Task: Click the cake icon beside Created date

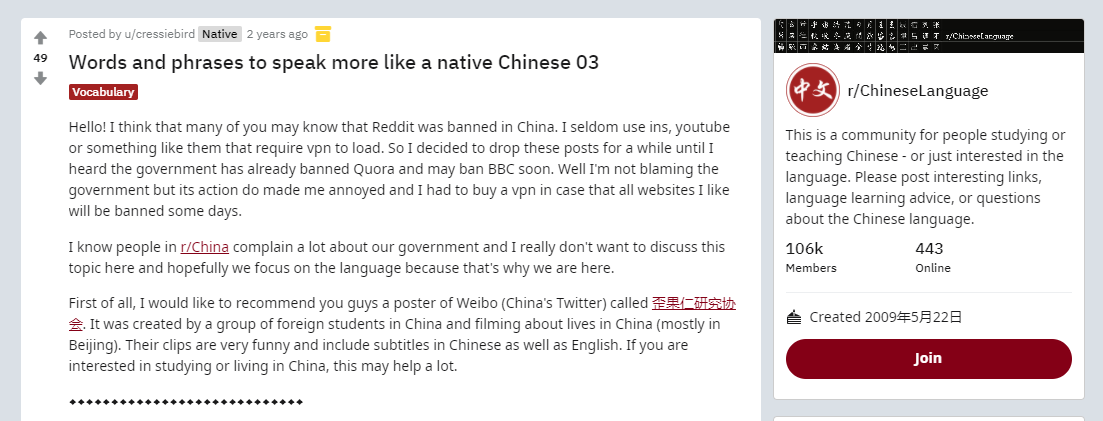Action: 793,317
